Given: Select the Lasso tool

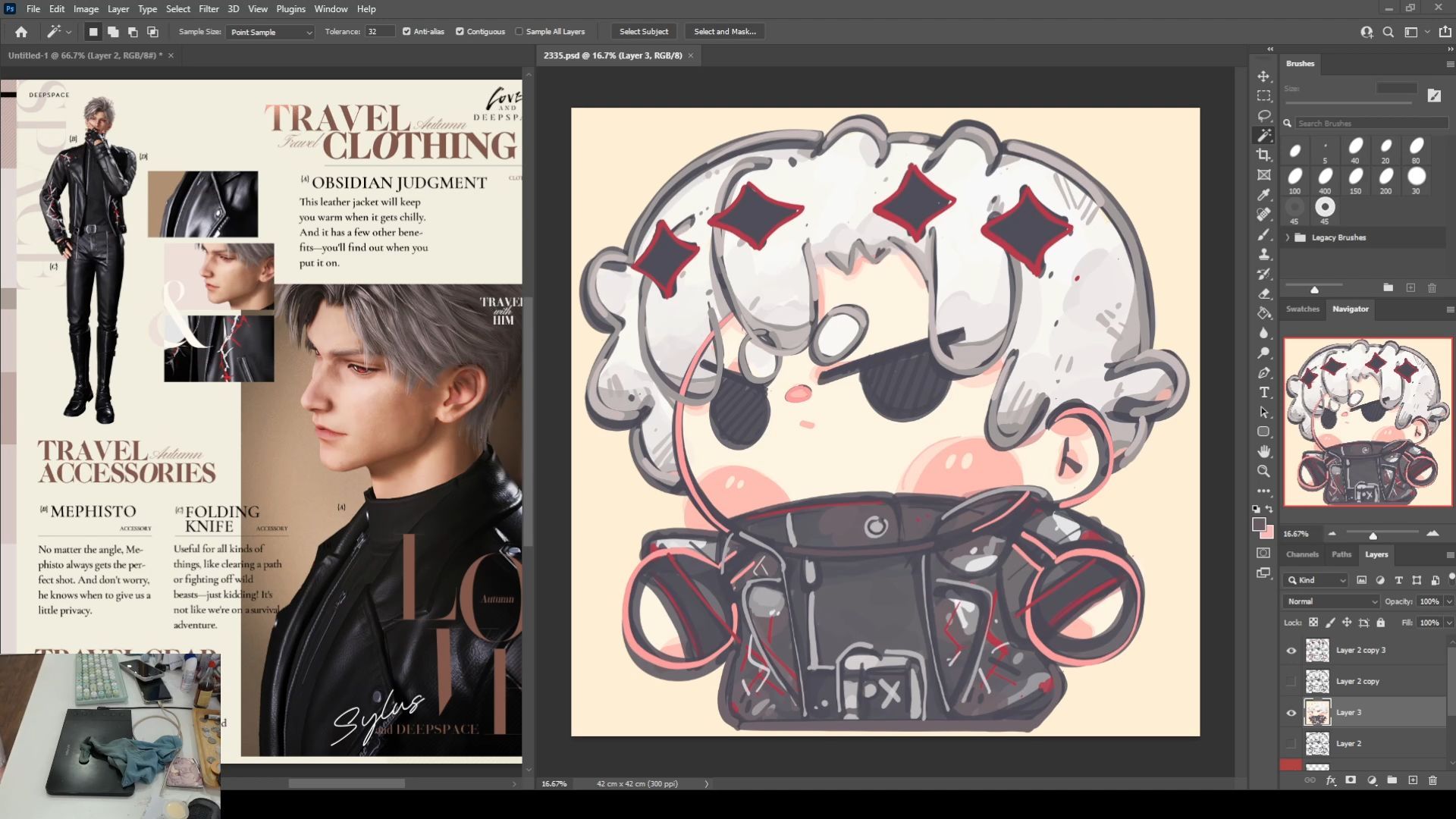Looking at the screenshot, I should tap(1263, 115).
